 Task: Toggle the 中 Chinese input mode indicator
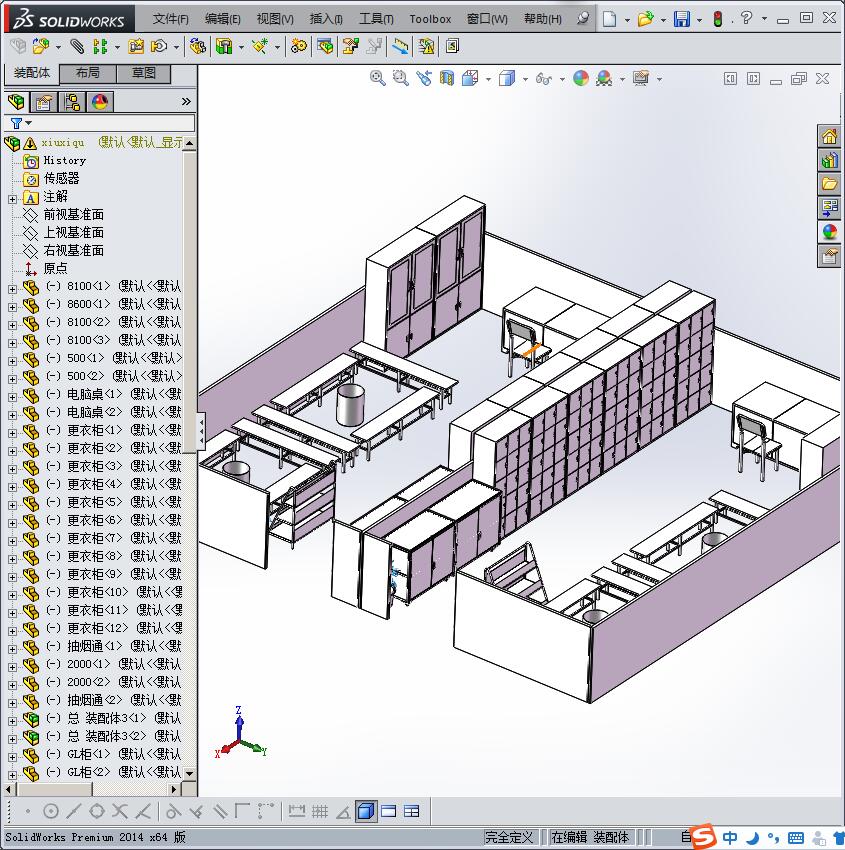coord(730,838)
